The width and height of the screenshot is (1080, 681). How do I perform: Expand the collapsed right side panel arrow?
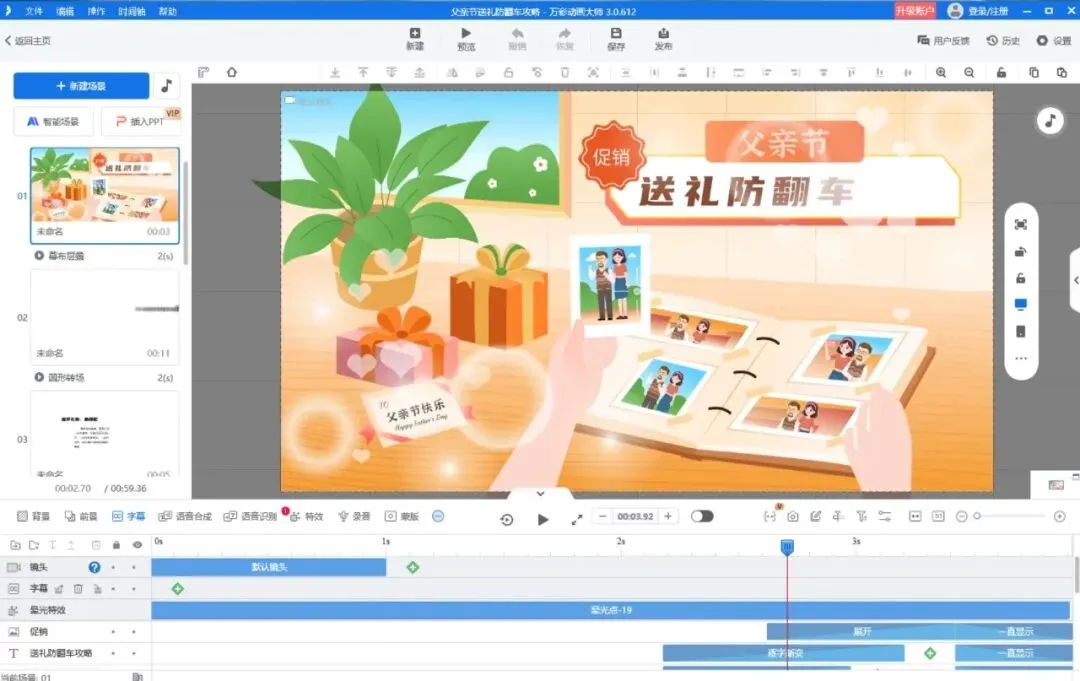1075,280
